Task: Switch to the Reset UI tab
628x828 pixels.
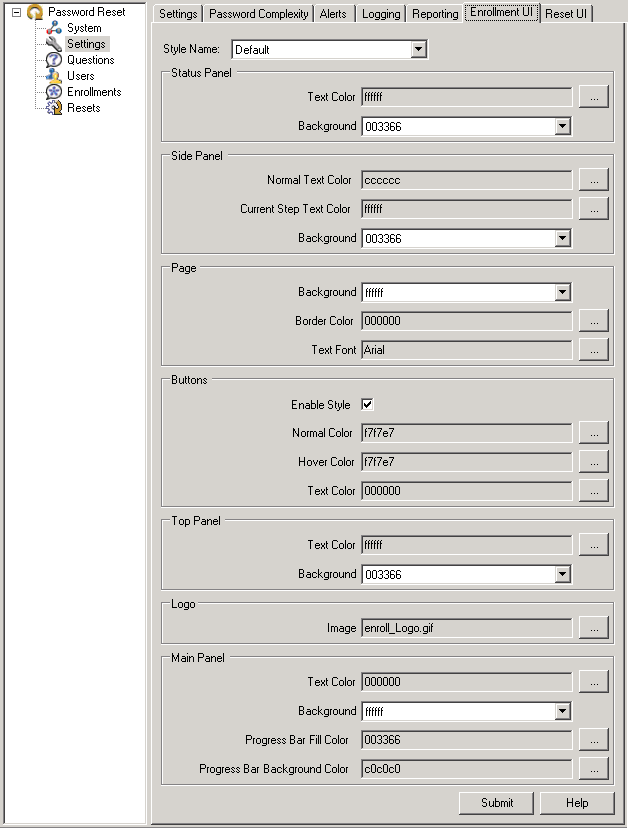Action: pyautogui.click(x=566, y=14)
